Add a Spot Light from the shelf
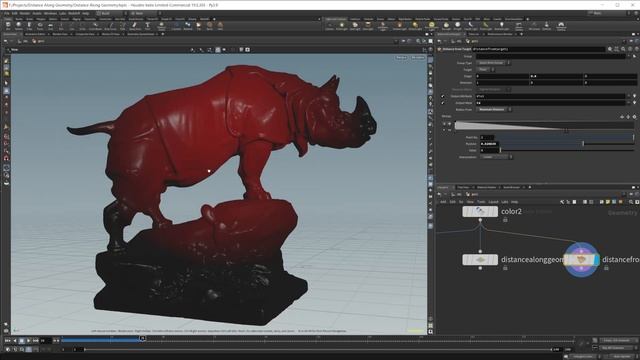 click(355, 26)
